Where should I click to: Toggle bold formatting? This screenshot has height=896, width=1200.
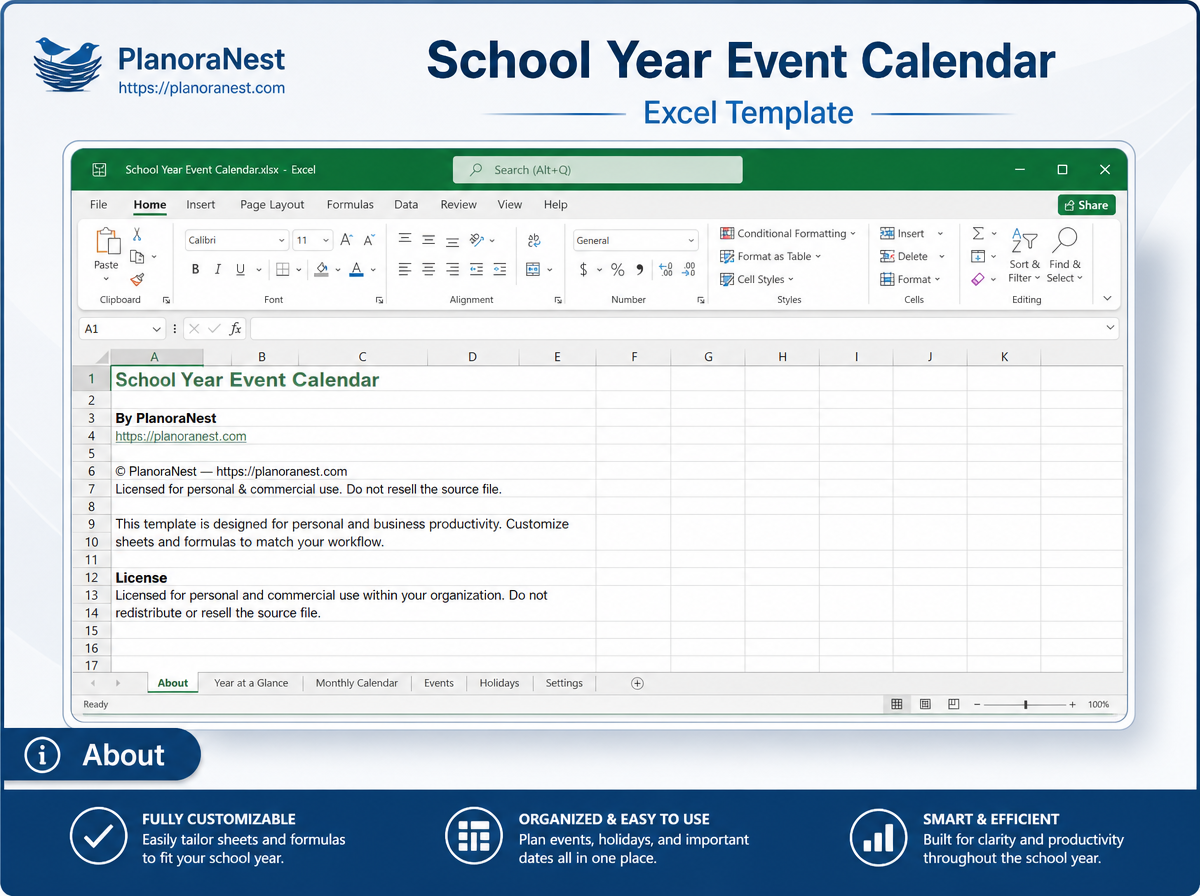coord(196,269)
